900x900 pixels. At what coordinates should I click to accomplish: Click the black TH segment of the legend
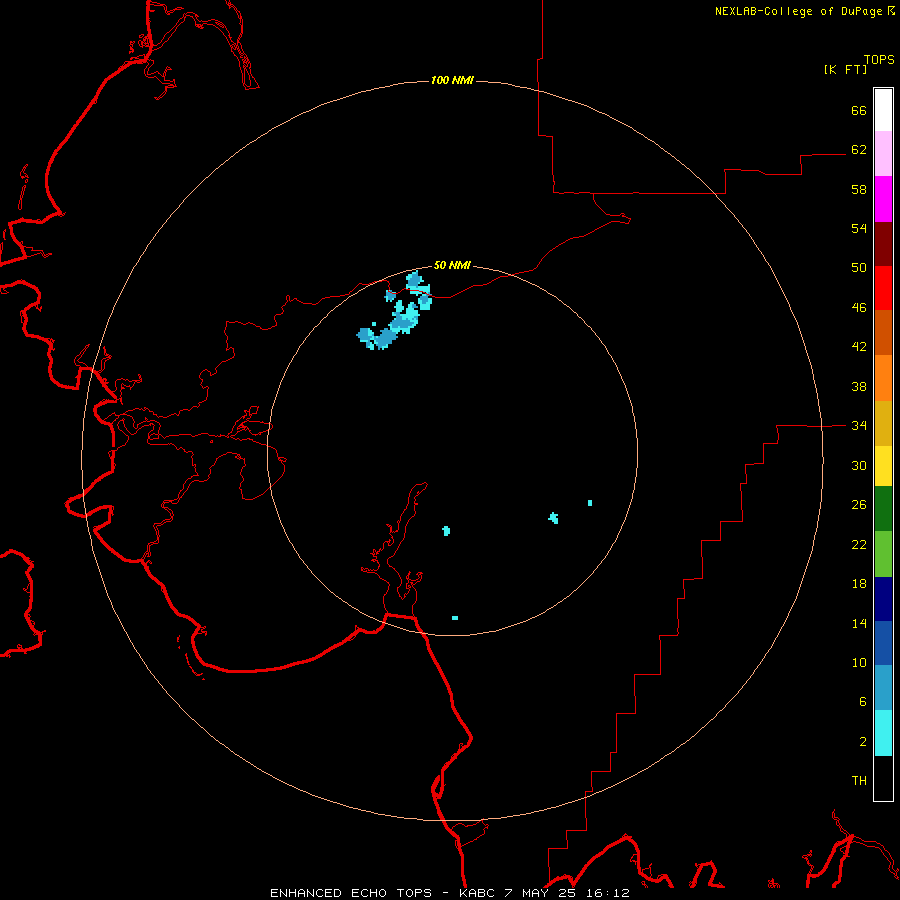(883, 778)
